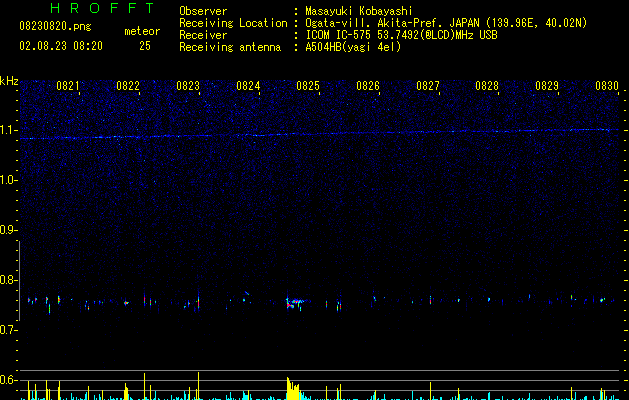Click the 0827 time marker
Screen dimensions: 629x400
(428, 86)
